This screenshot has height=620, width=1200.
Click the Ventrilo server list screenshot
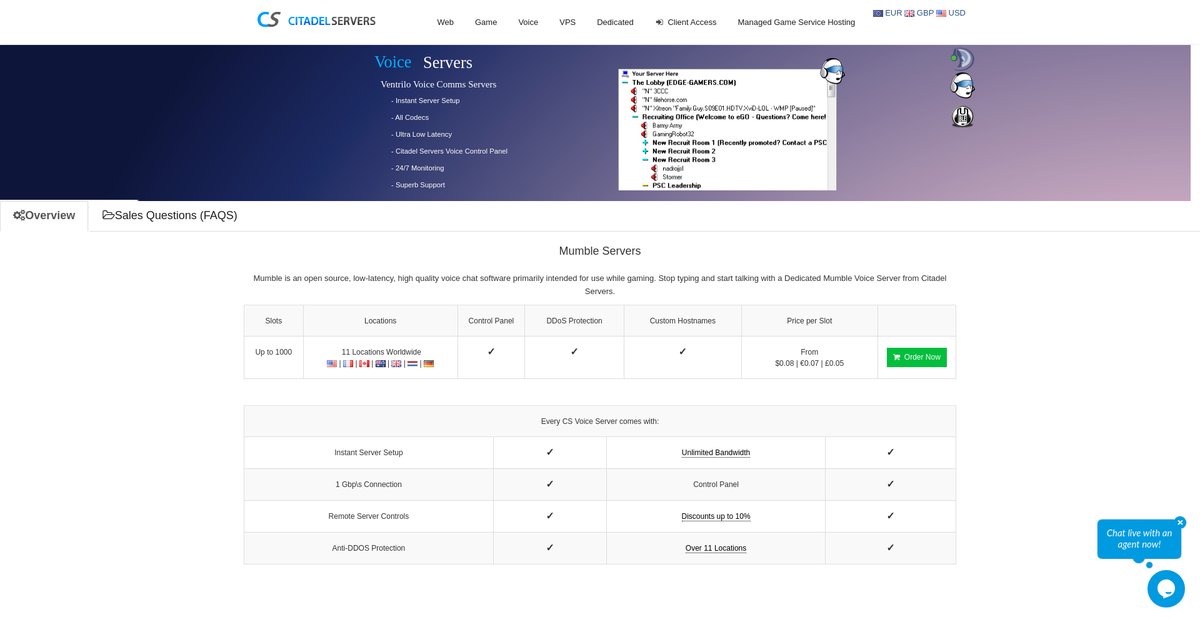(727, 129)
